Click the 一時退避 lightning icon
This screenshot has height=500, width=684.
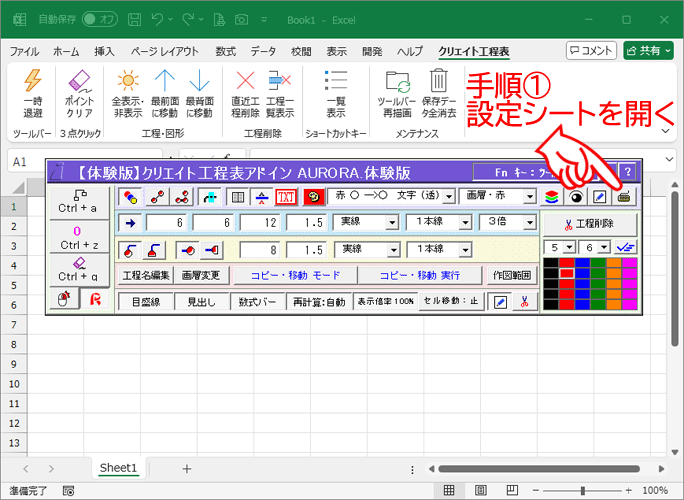pyautogui.click(x=33, y=80)
